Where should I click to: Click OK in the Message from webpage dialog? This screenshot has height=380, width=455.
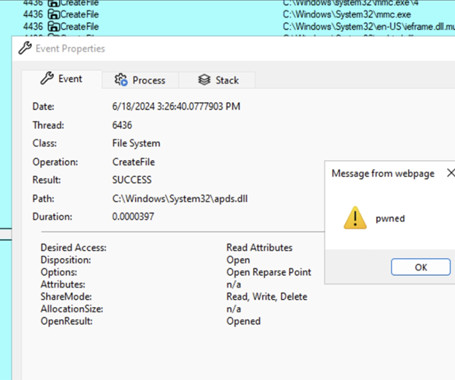pos(421,267)
